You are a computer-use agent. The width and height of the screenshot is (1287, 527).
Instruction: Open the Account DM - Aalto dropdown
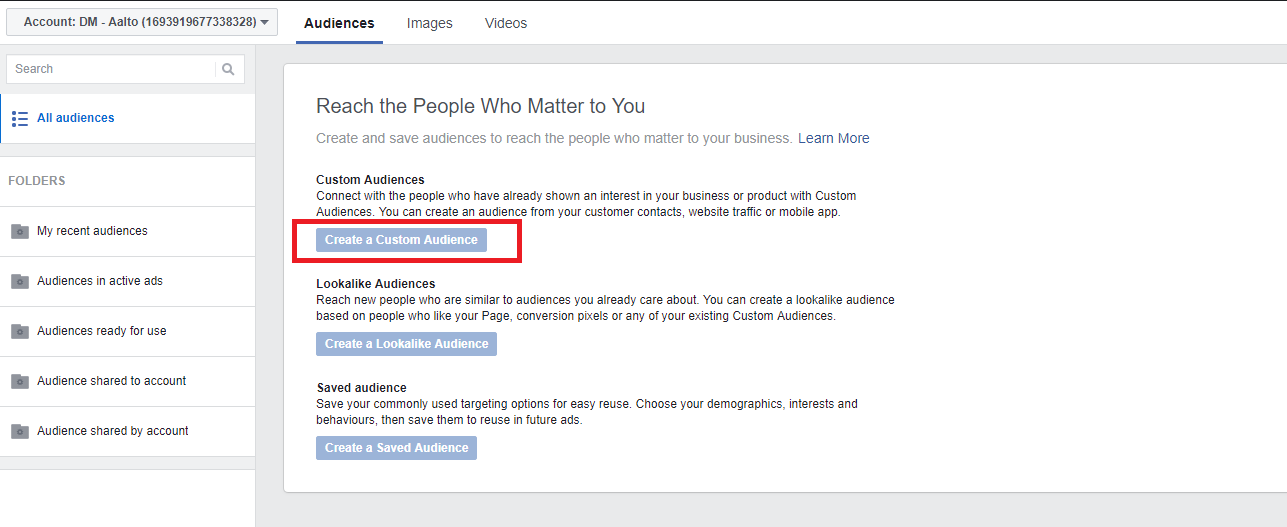tap(142, 22)
